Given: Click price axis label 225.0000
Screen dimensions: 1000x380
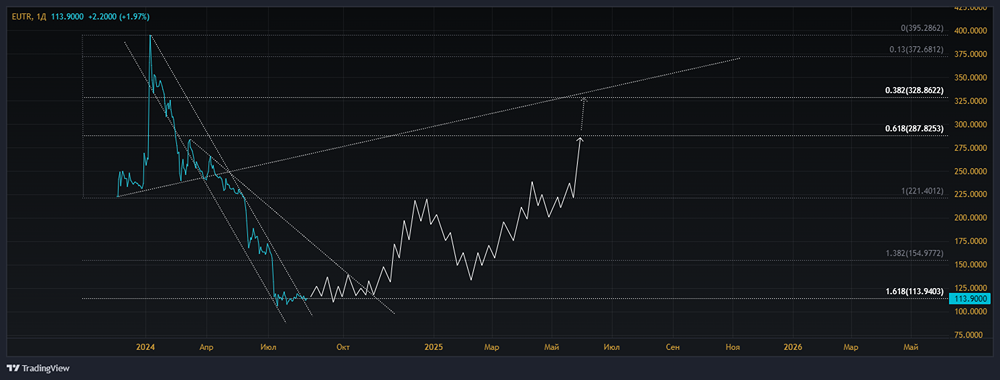Looking at the screenshot, I should [972, 194].
